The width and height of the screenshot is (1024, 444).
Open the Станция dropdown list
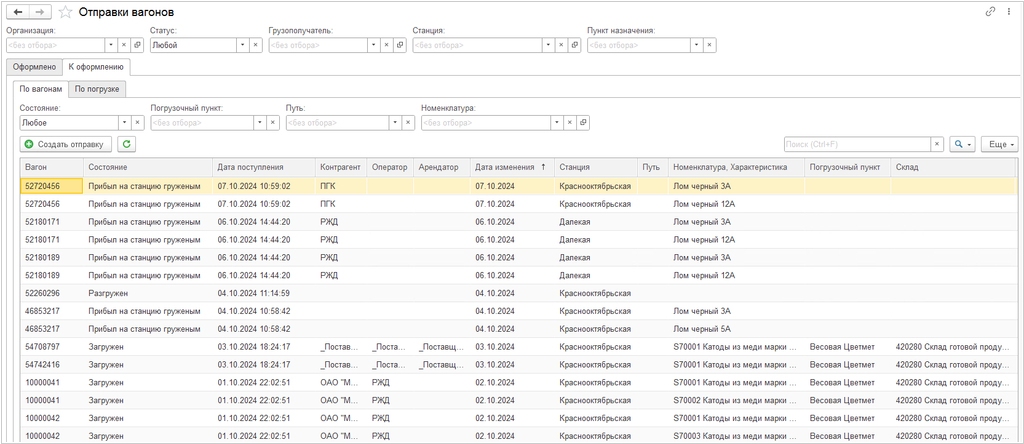click(549, 45)
